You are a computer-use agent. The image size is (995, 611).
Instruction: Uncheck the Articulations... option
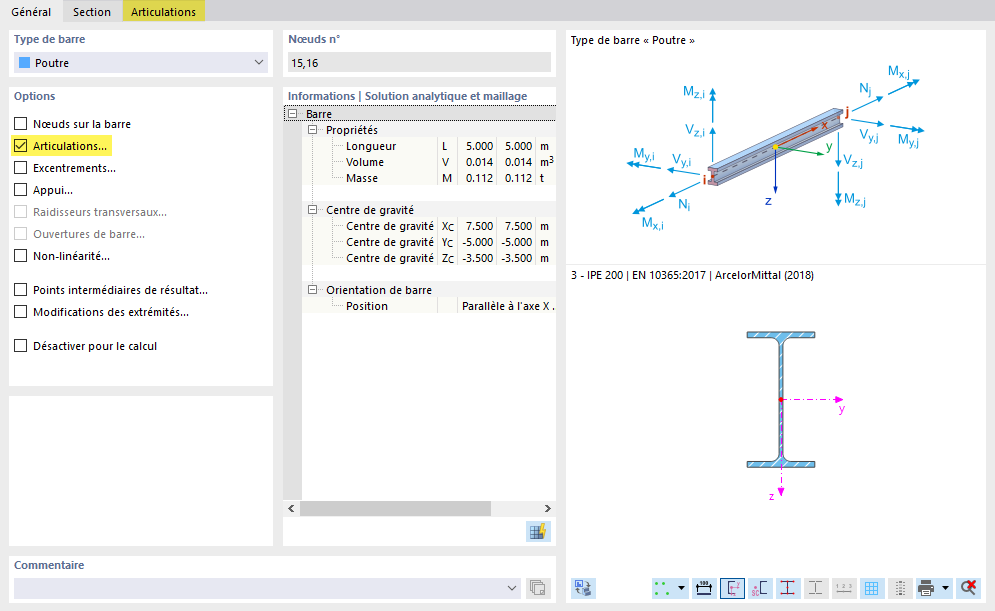[x=20, y=146]
